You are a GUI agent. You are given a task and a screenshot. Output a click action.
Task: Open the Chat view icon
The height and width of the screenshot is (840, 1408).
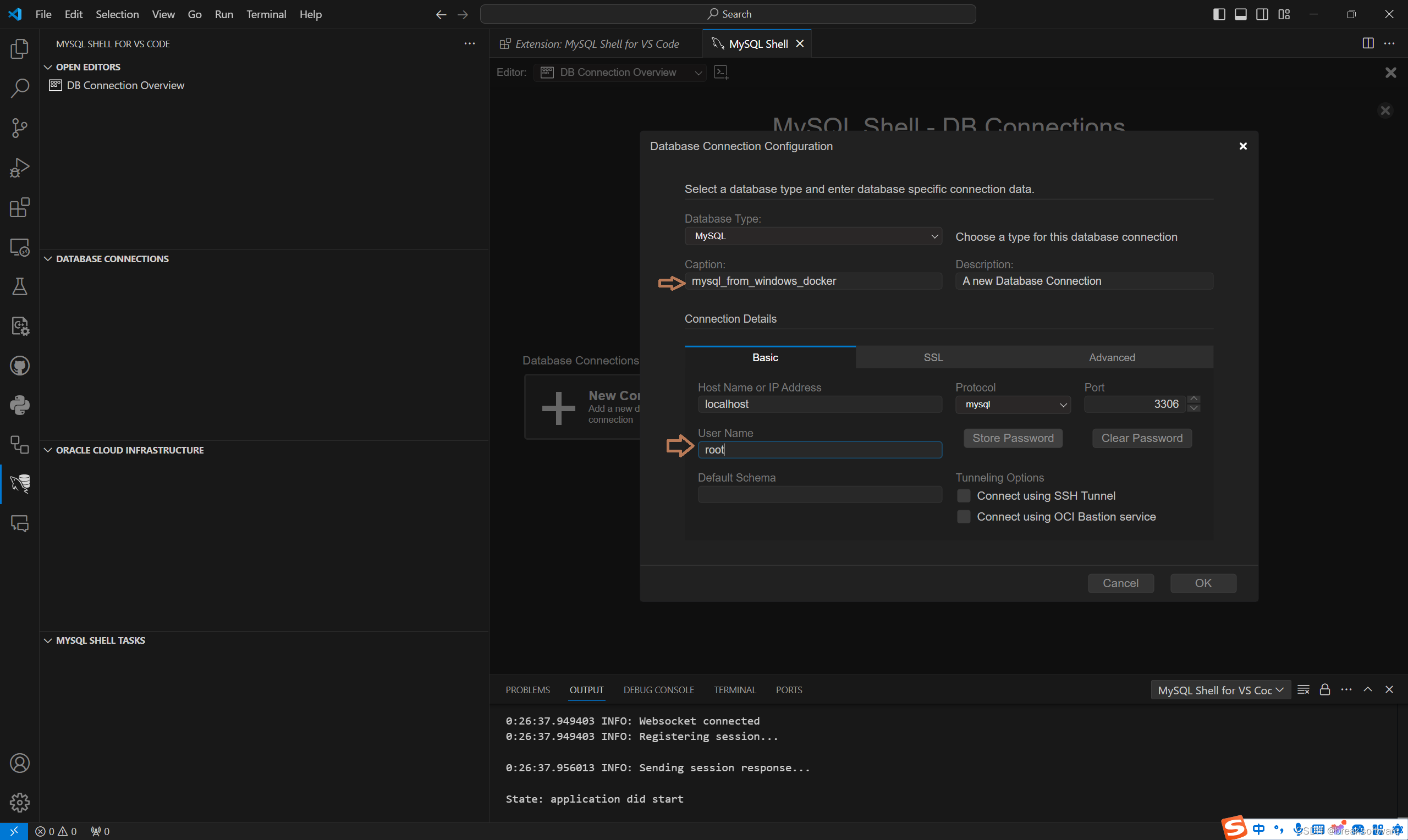[x=19, y=523]
